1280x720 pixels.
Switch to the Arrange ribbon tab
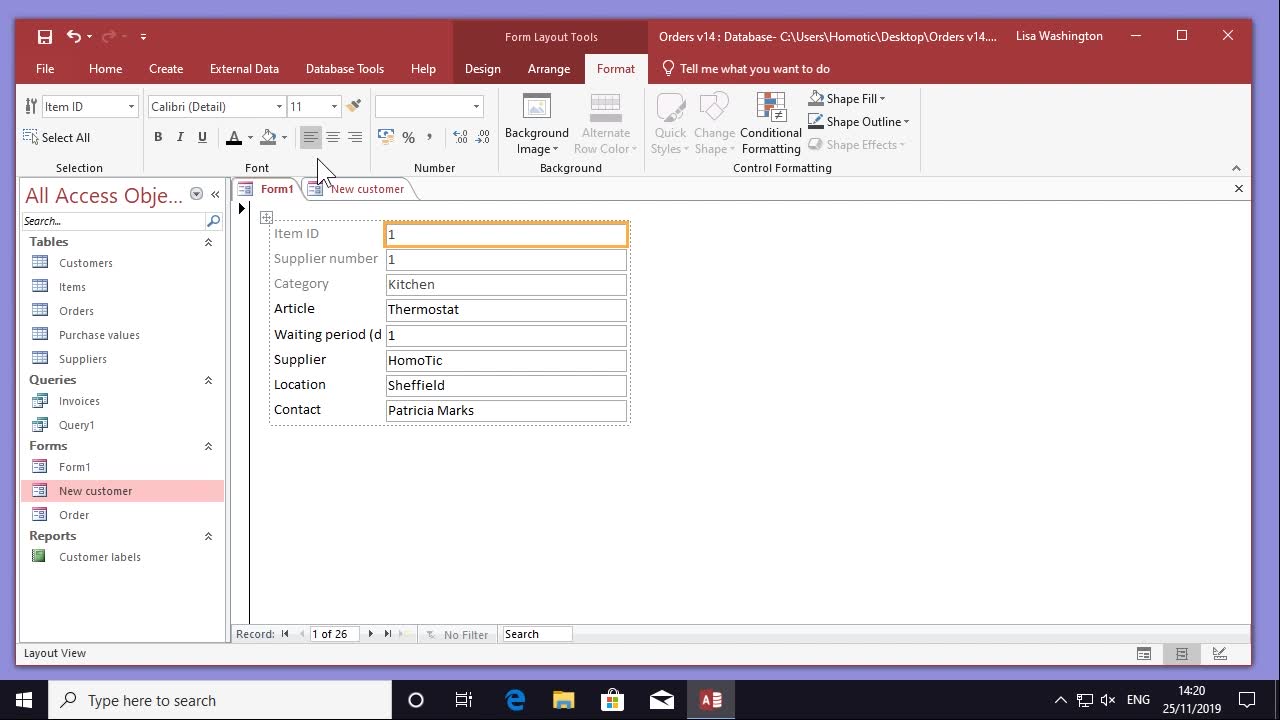pyautogui.click(x=548, y=69)
